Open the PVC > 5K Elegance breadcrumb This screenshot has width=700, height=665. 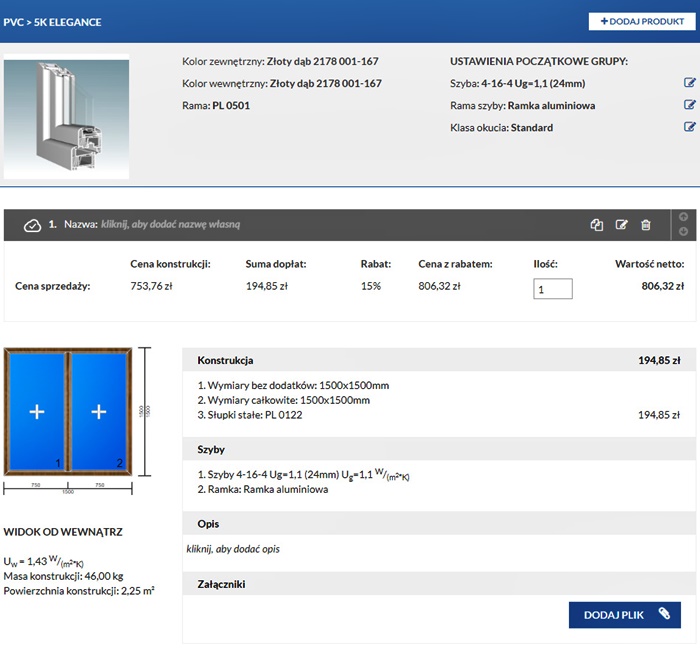pyautogui.click(x=52, y=22)
